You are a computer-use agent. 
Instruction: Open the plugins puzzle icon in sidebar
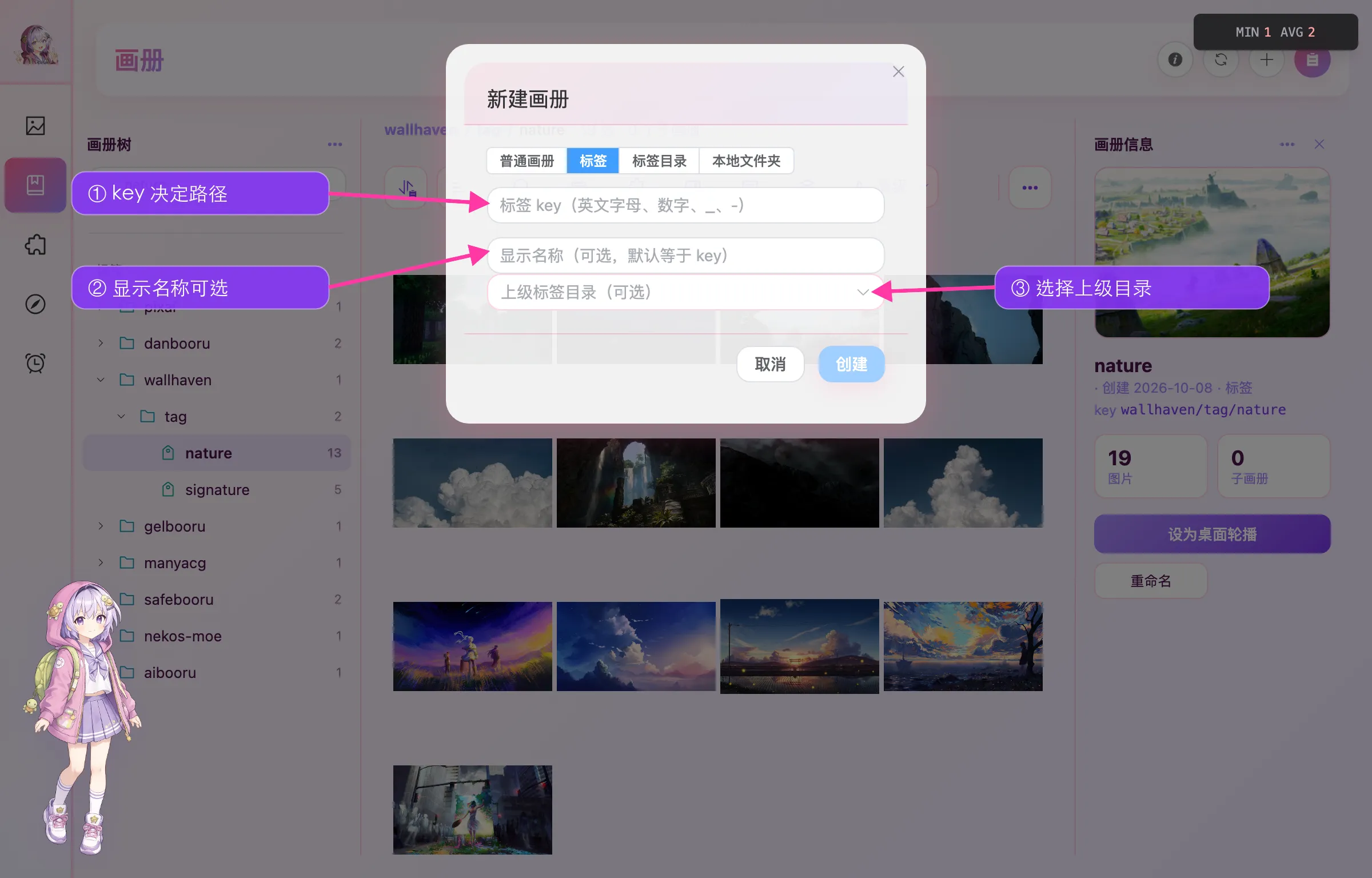35,245
